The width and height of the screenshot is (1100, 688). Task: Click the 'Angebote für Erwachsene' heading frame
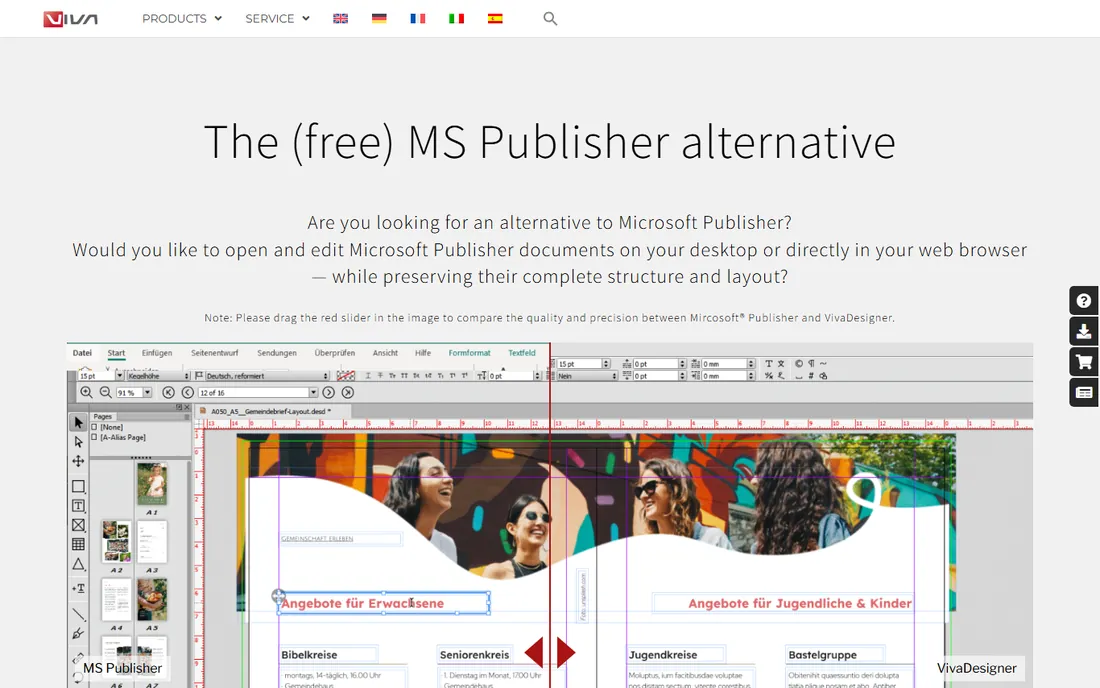[384, 603]
